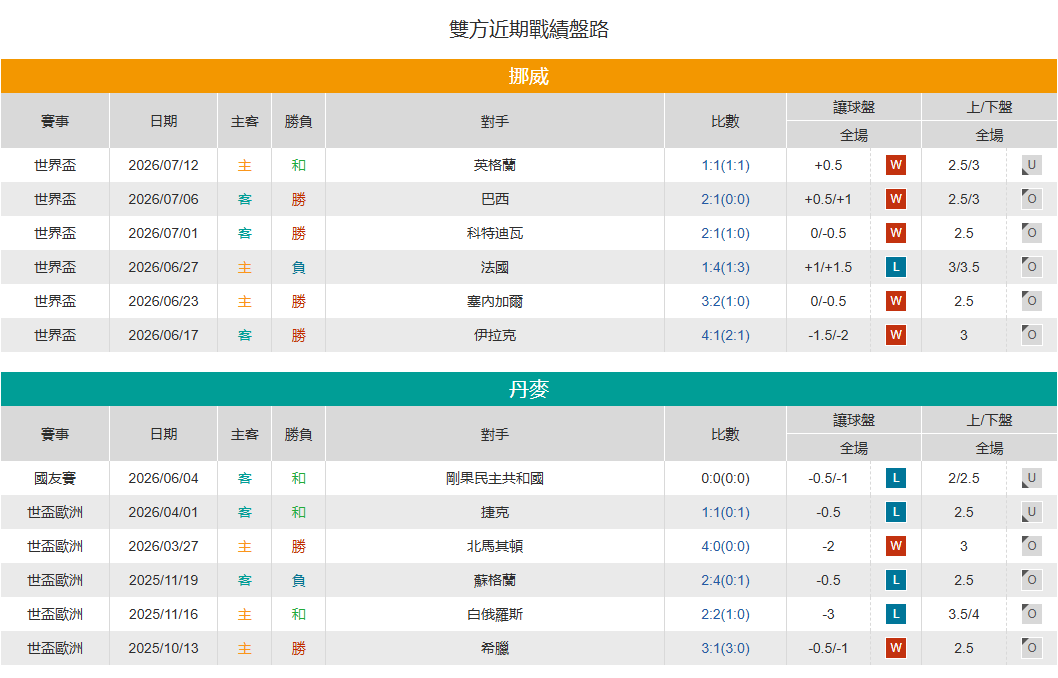Click the 0:0(0:0) score in the 國友賽 row

(725, 478)
